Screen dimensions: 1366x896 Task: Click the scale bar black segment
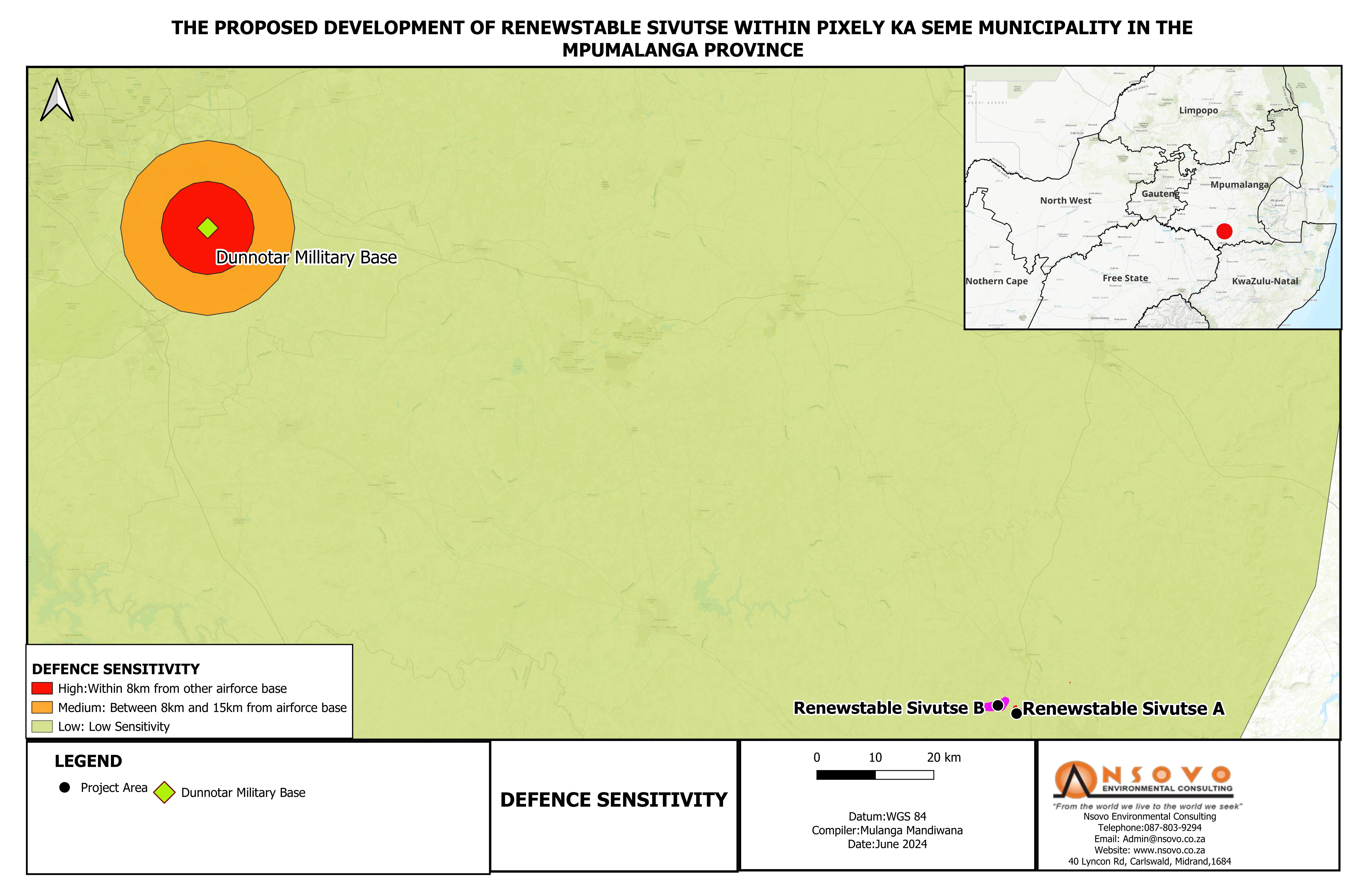tap(846, 775)
